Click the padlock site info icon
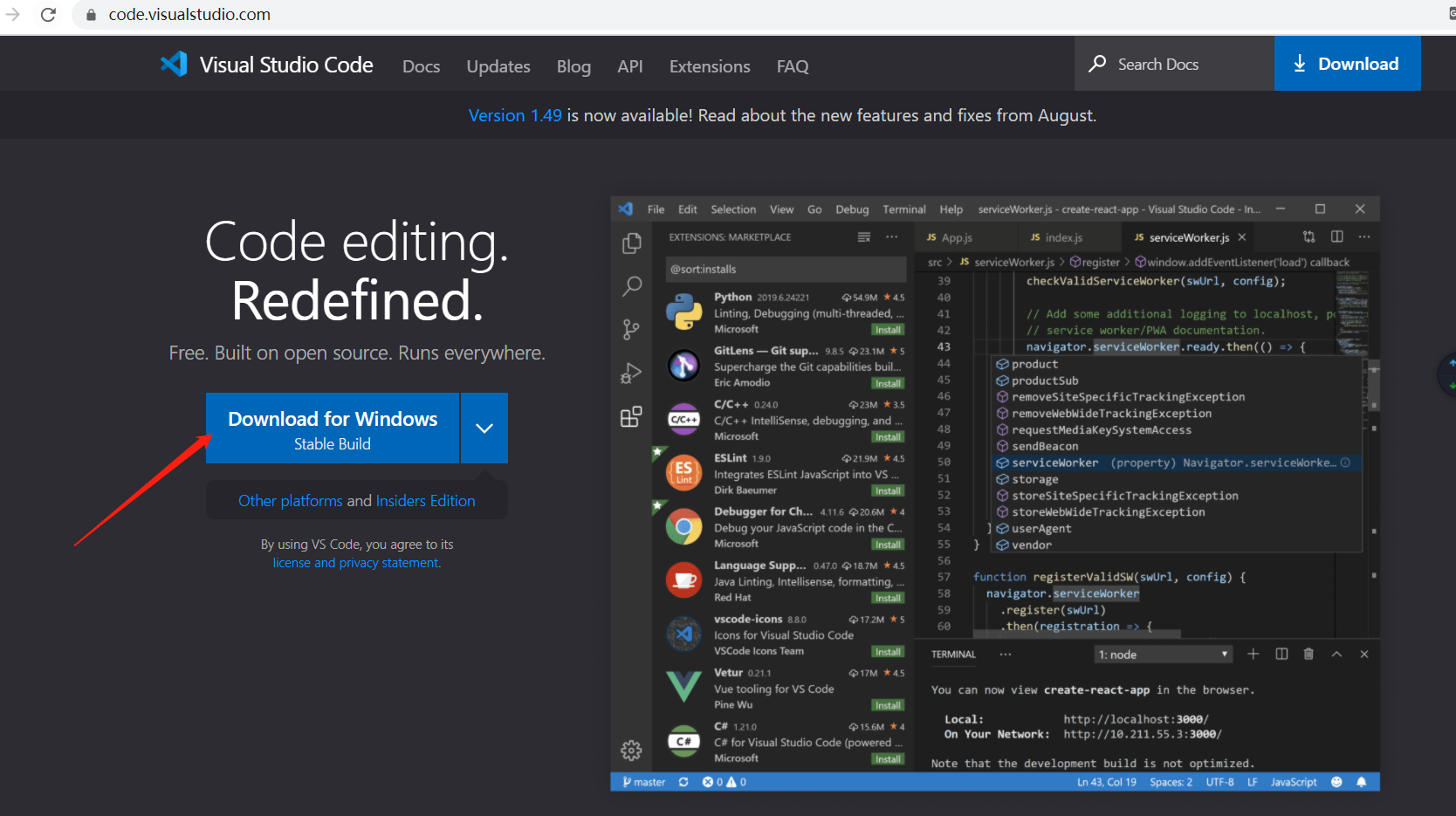Viewport: 1456px width, 816px height. (91, 15)
